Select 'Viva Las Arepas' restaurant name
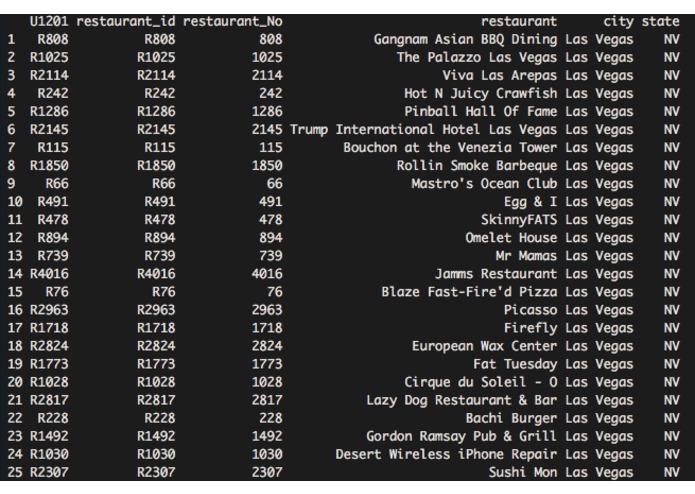The image size is (695, 494). 499,76
